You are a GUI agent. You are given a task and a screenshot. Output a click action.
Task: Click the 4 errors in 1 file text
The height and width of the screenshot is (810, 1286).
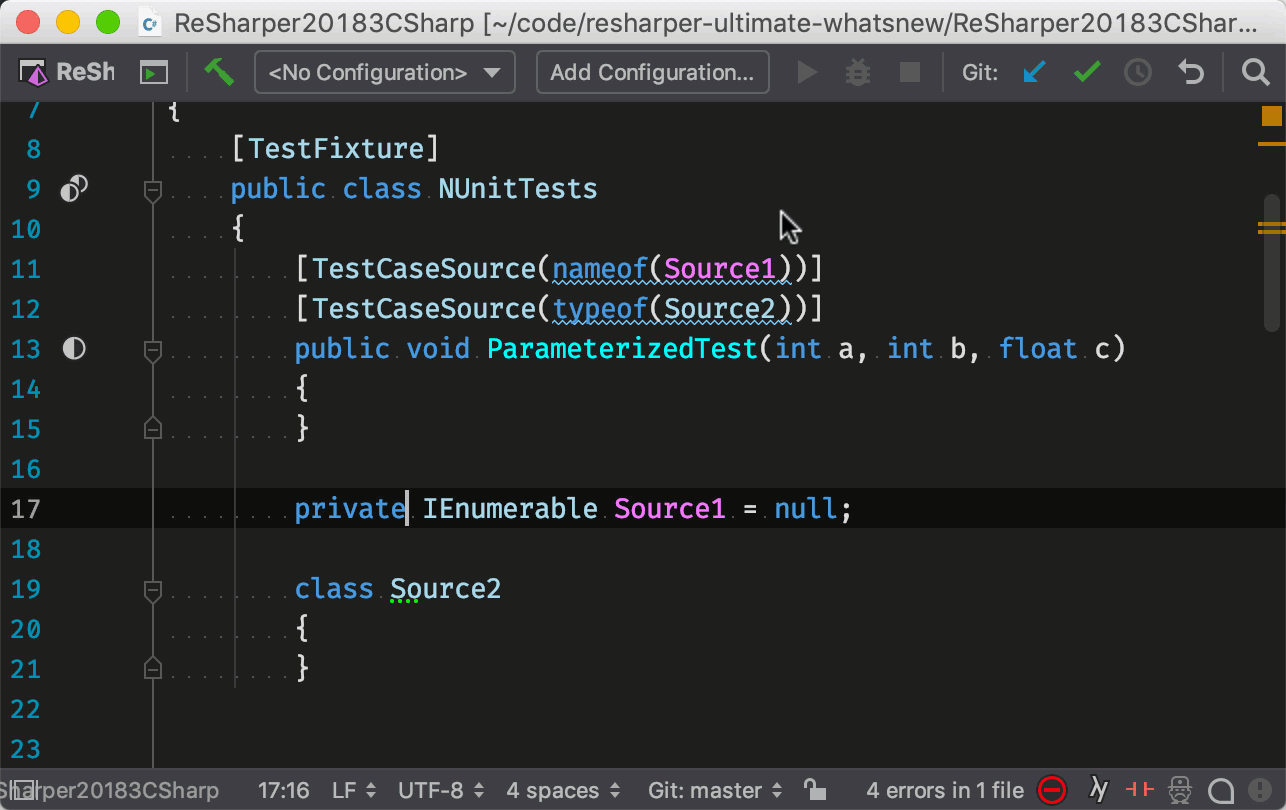pos(945,790)
